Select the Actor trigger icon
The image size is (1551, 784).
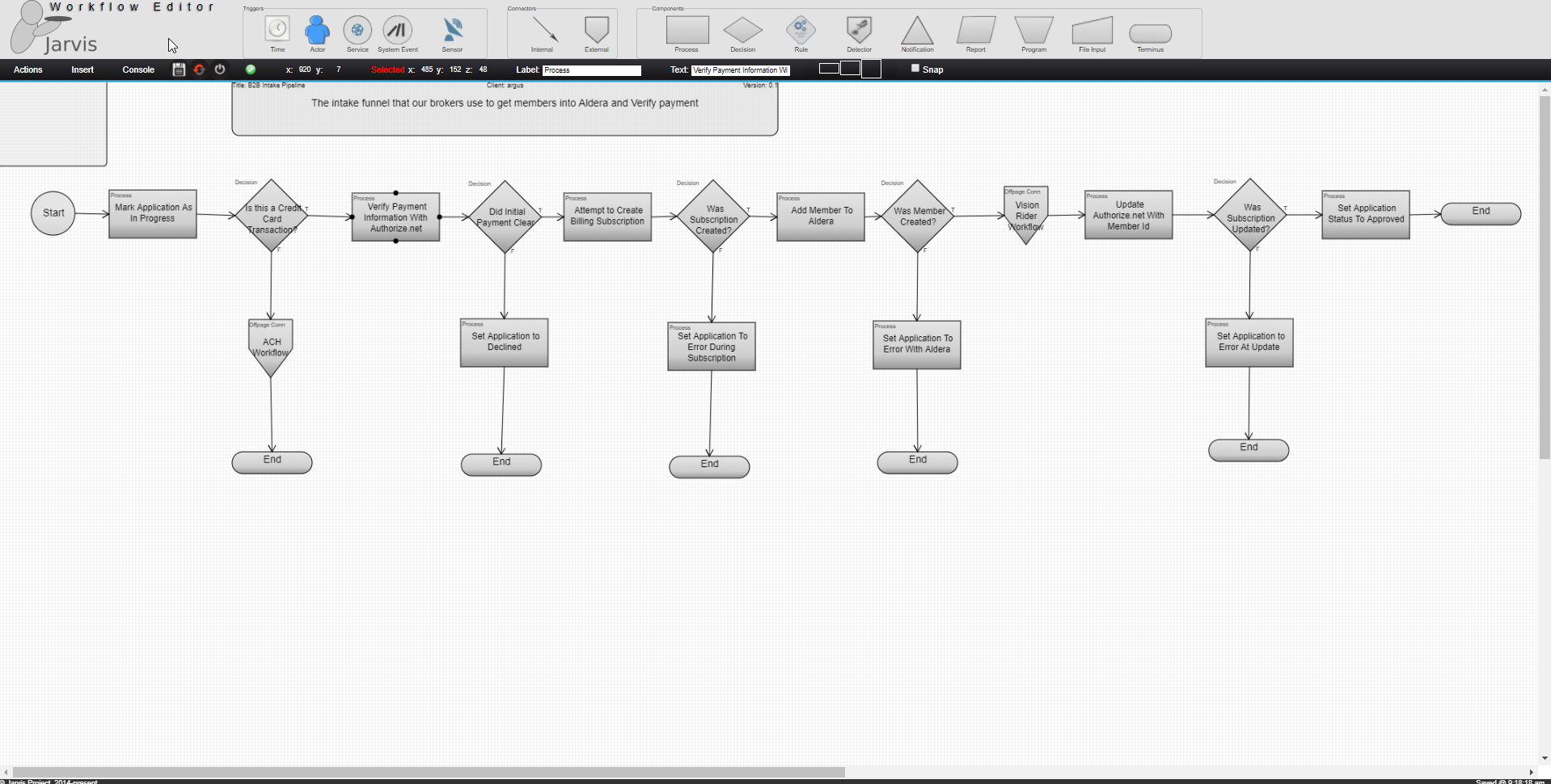coord(317,31)
